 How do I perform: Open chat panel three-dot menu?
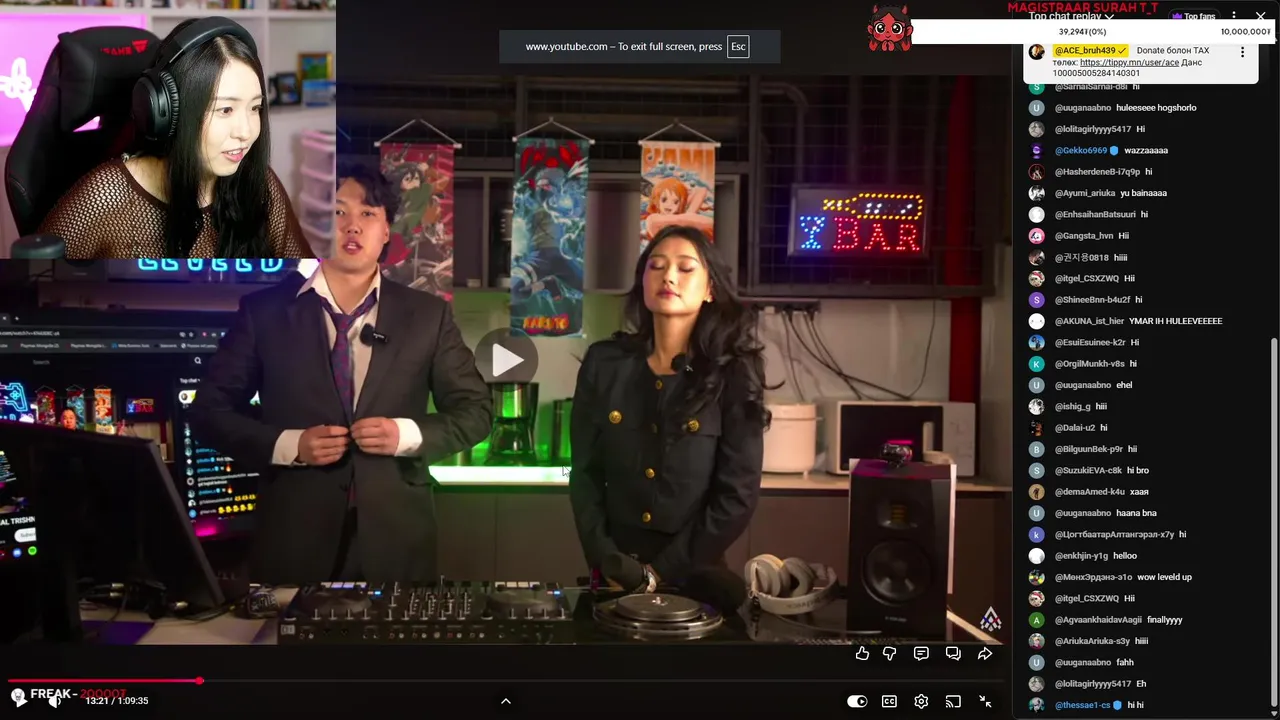click(x=1234, y=16)
